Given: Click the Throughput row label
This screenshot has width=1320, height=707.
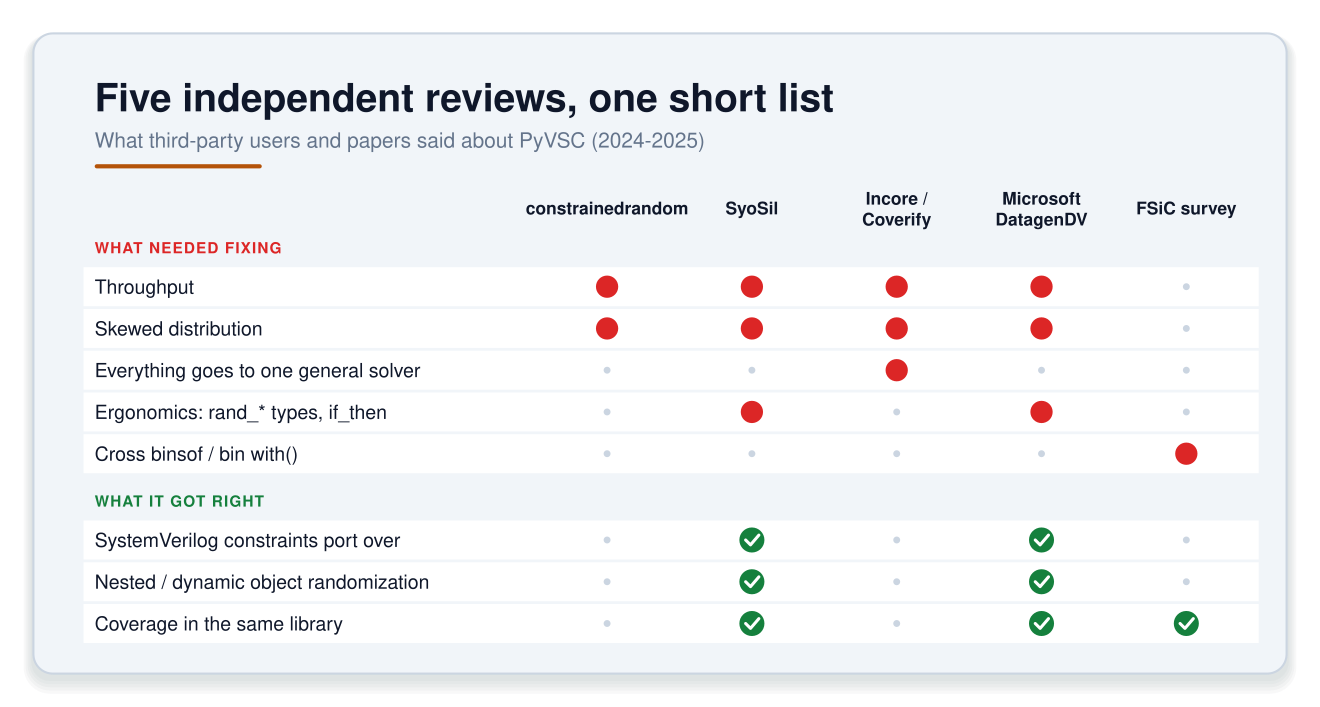Looking at the screenshot, I should tap(144, 287).
